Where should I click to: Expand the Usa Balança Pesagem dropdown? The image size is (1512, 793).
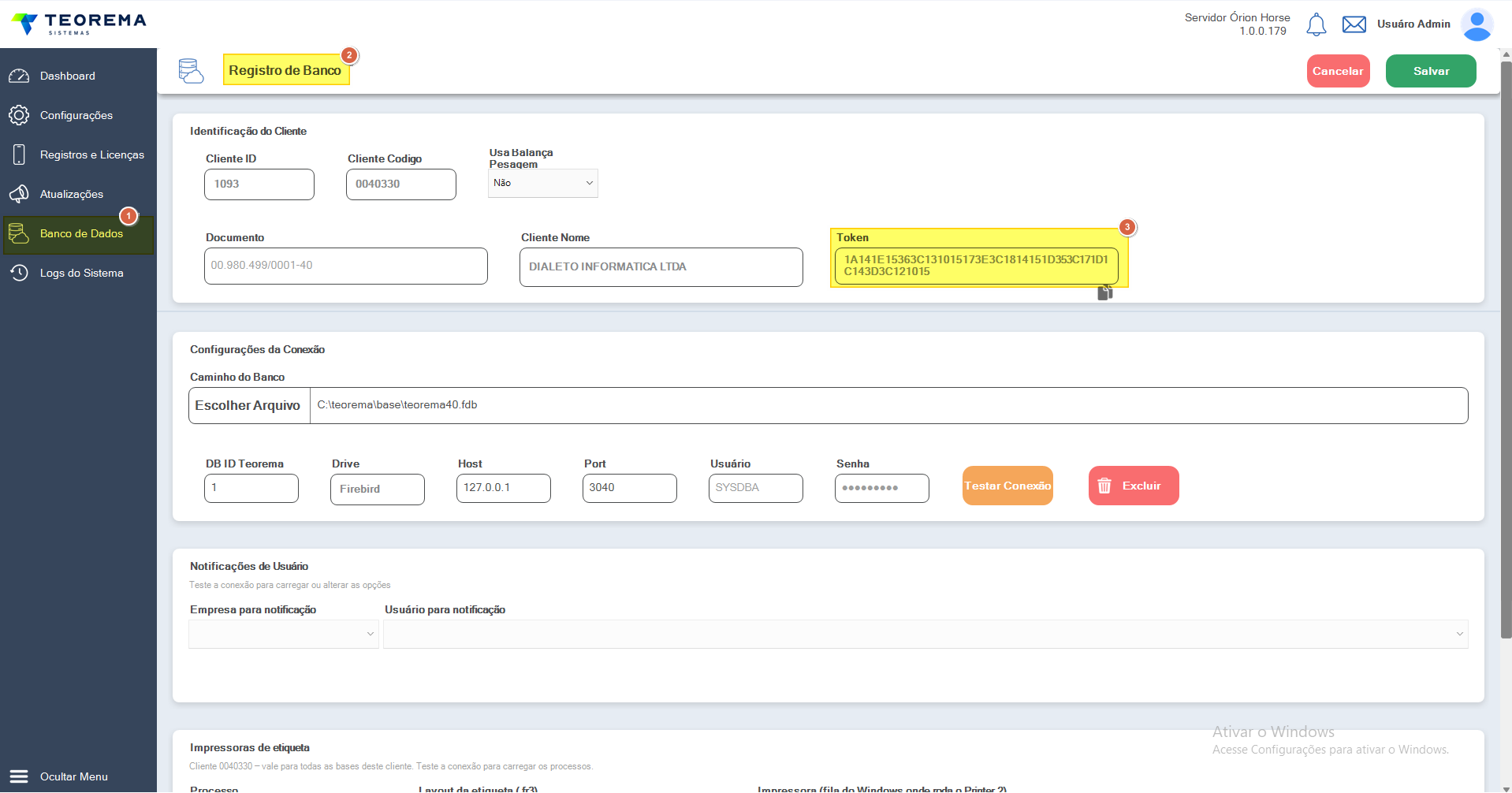(543, 183)
